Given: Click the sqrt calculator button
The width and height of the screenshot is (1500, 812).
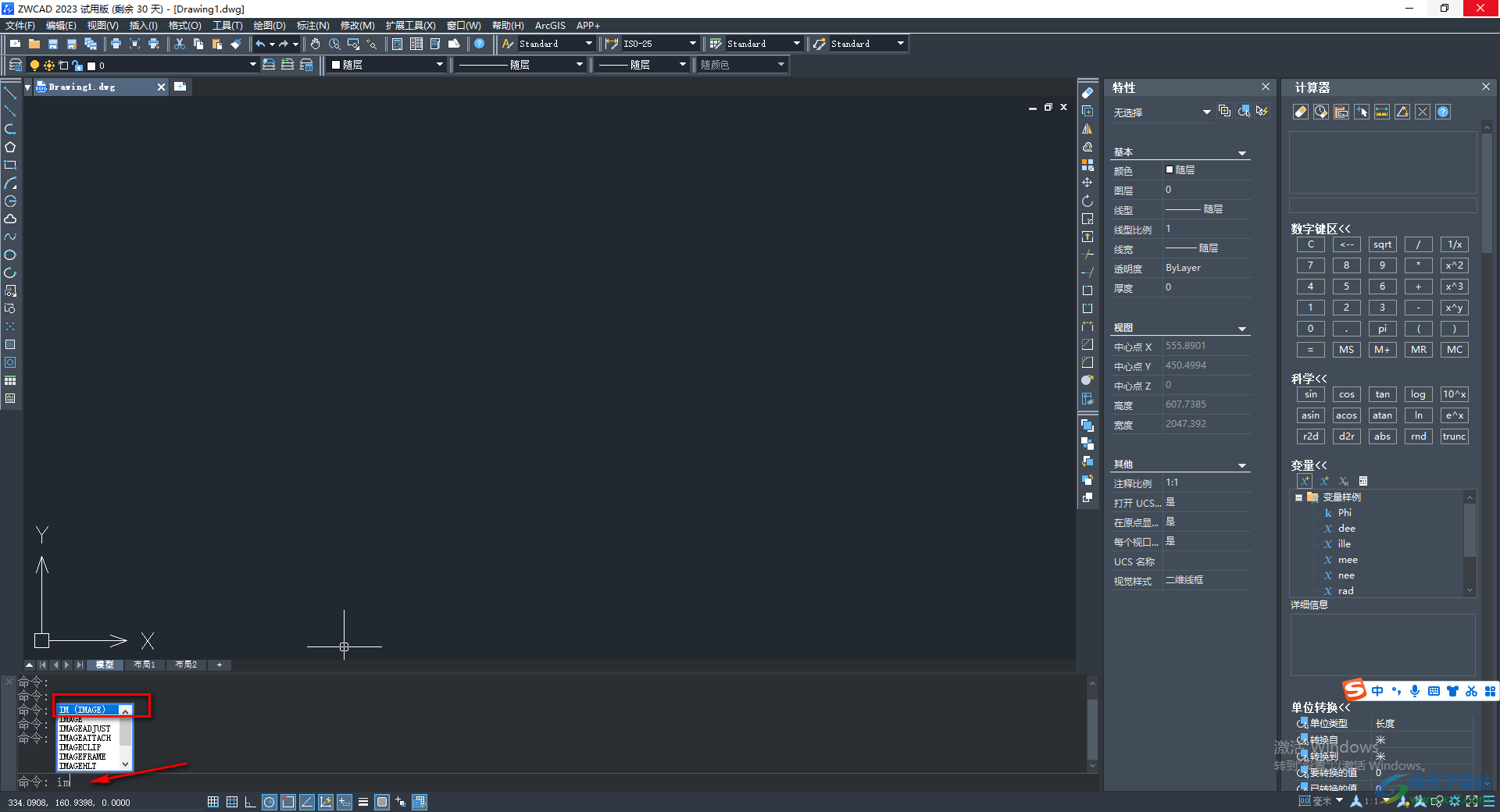Looking at the screenshot, I should click(x=1382, y=244).
